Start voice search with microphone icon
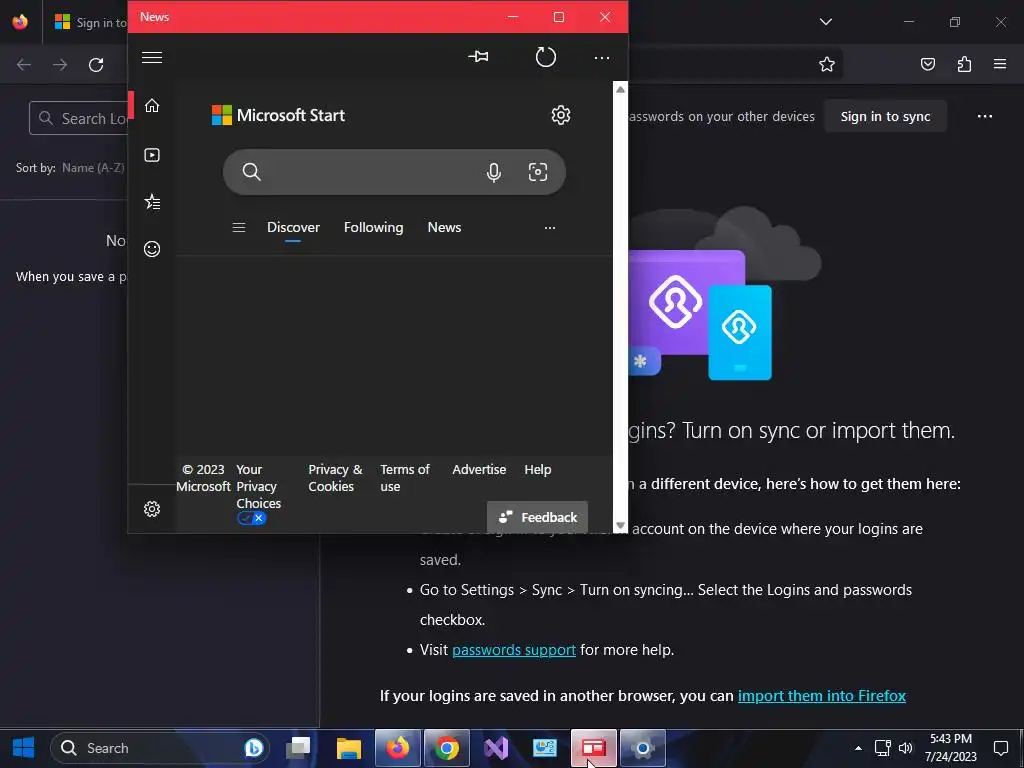The height and width of the screenshot is (768, 1024). tap(494, 172)
